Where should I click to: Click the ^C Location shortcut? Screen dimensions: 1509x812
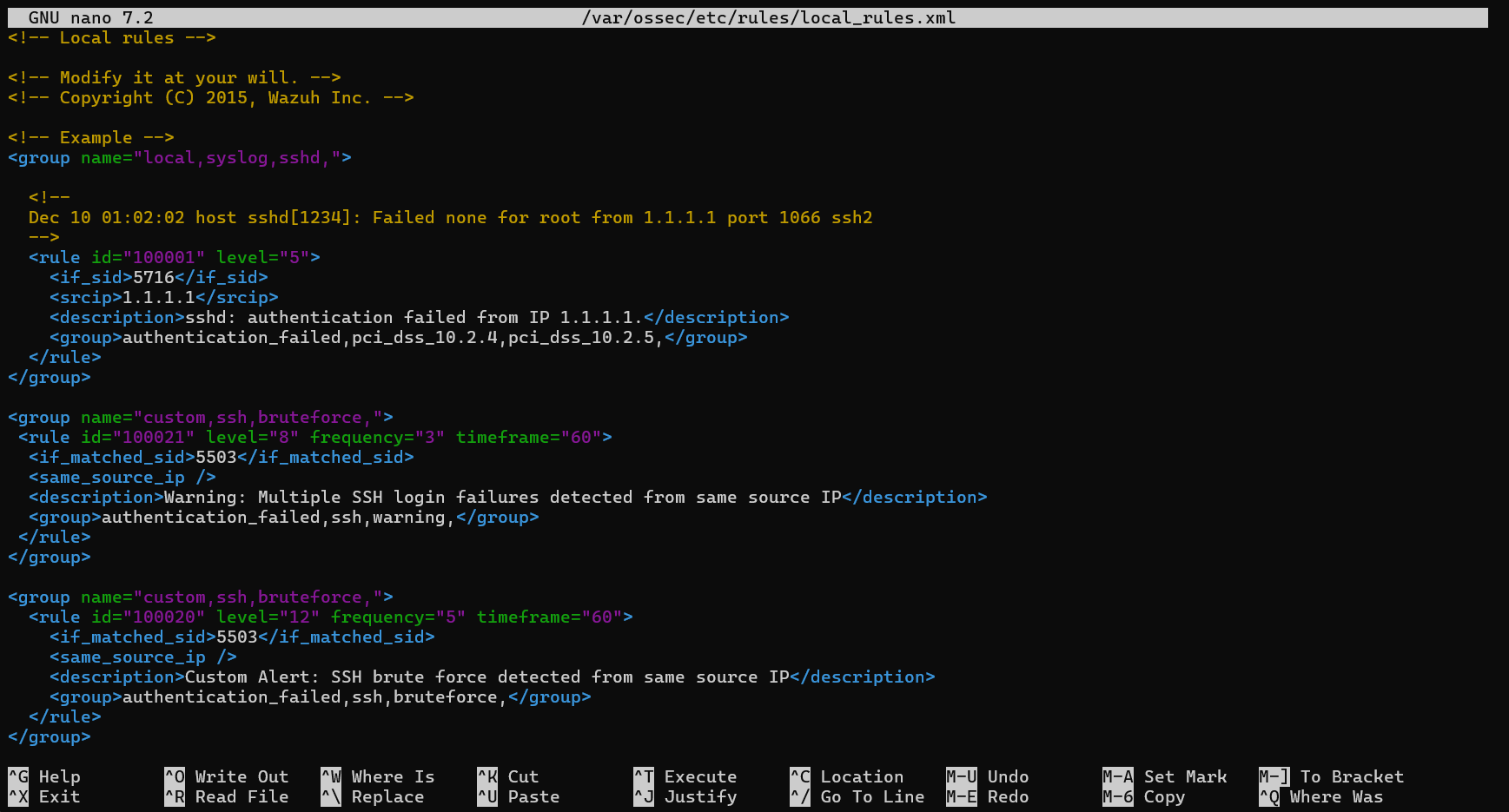[847, 776]
